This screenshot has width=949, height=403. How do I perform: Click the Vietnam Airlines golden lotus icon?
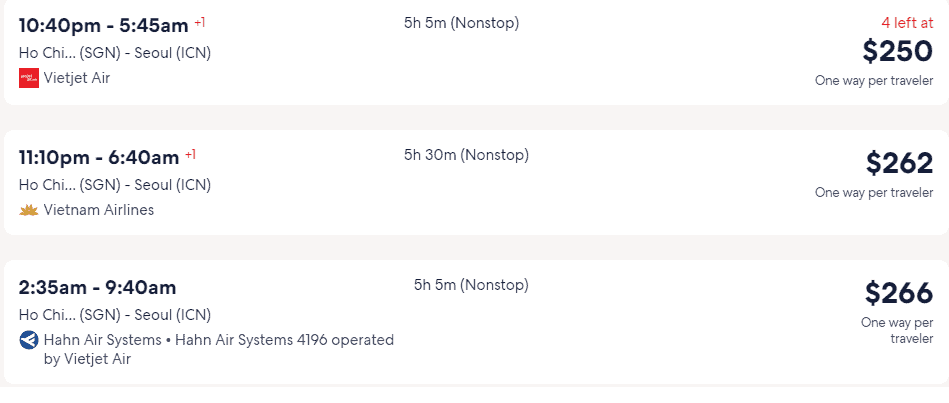28,210
